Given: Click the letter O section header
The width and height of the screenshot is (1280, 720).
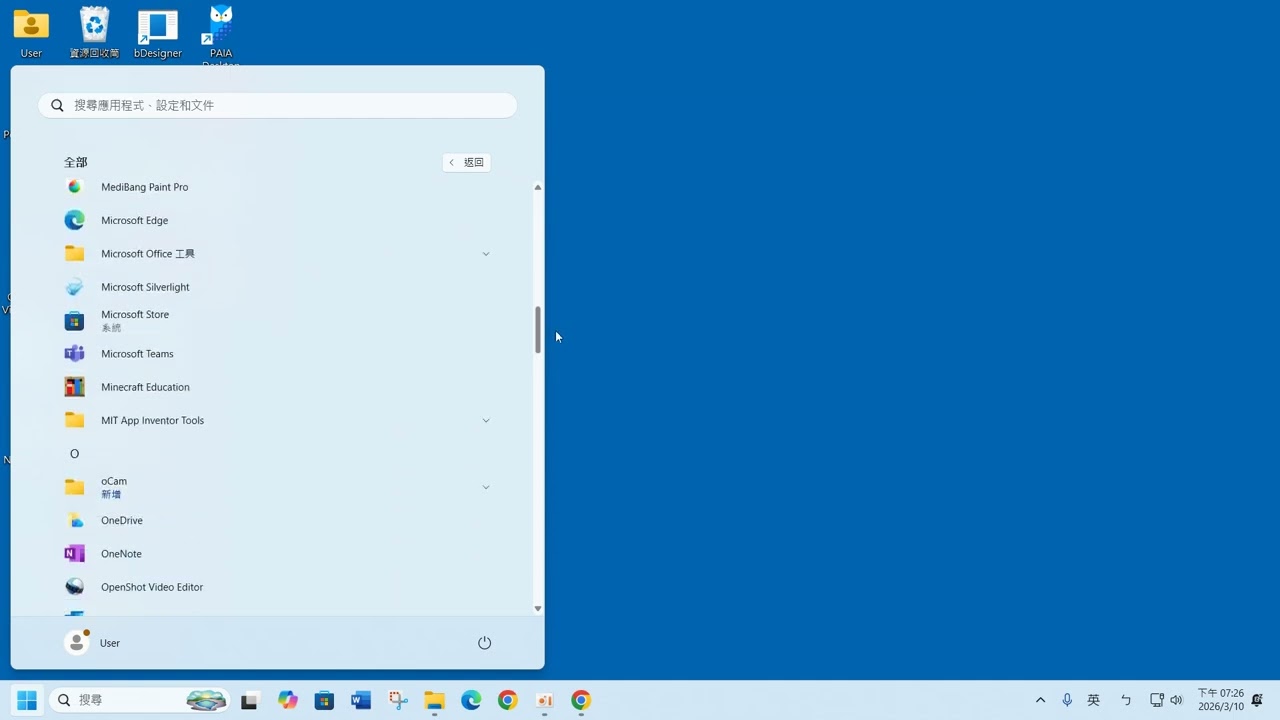Looking at the screenshot, I should tap(74, 454).
